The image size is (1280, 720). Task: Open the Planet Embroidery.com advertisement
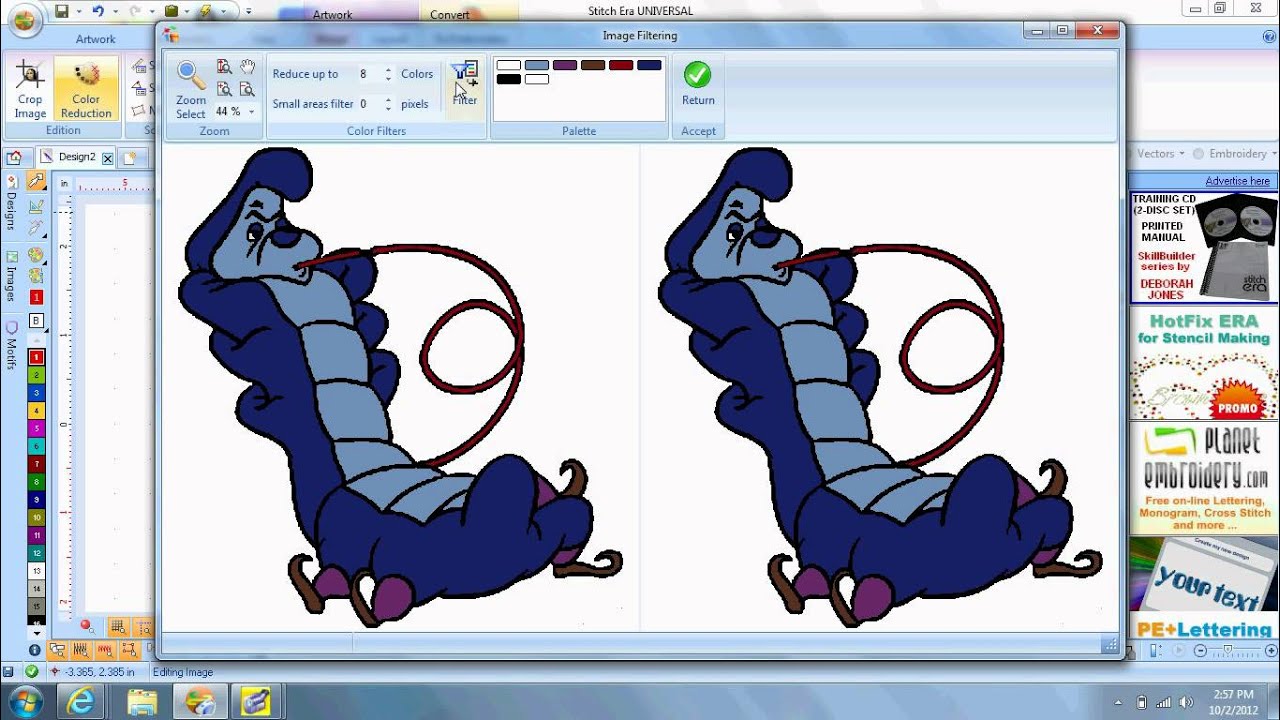(x=1204, y=478)
